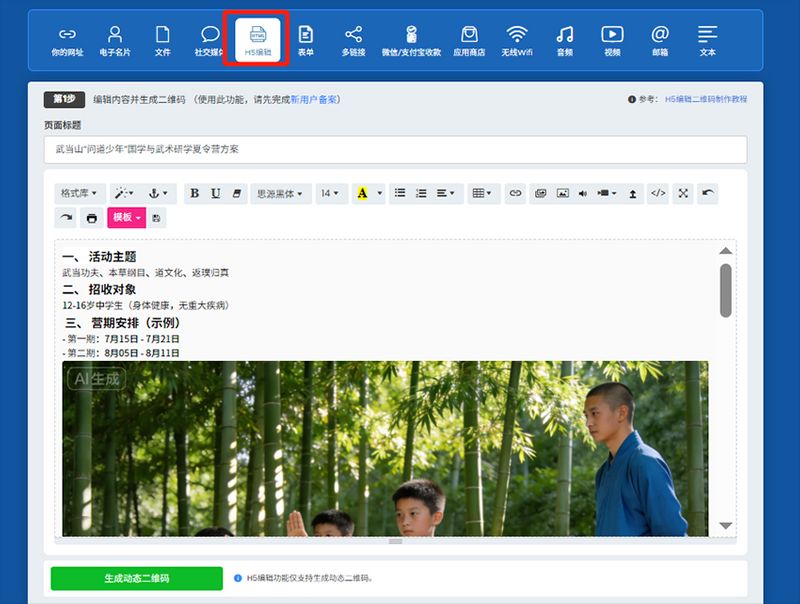Click the print icon in toolbar

[91, 218]
